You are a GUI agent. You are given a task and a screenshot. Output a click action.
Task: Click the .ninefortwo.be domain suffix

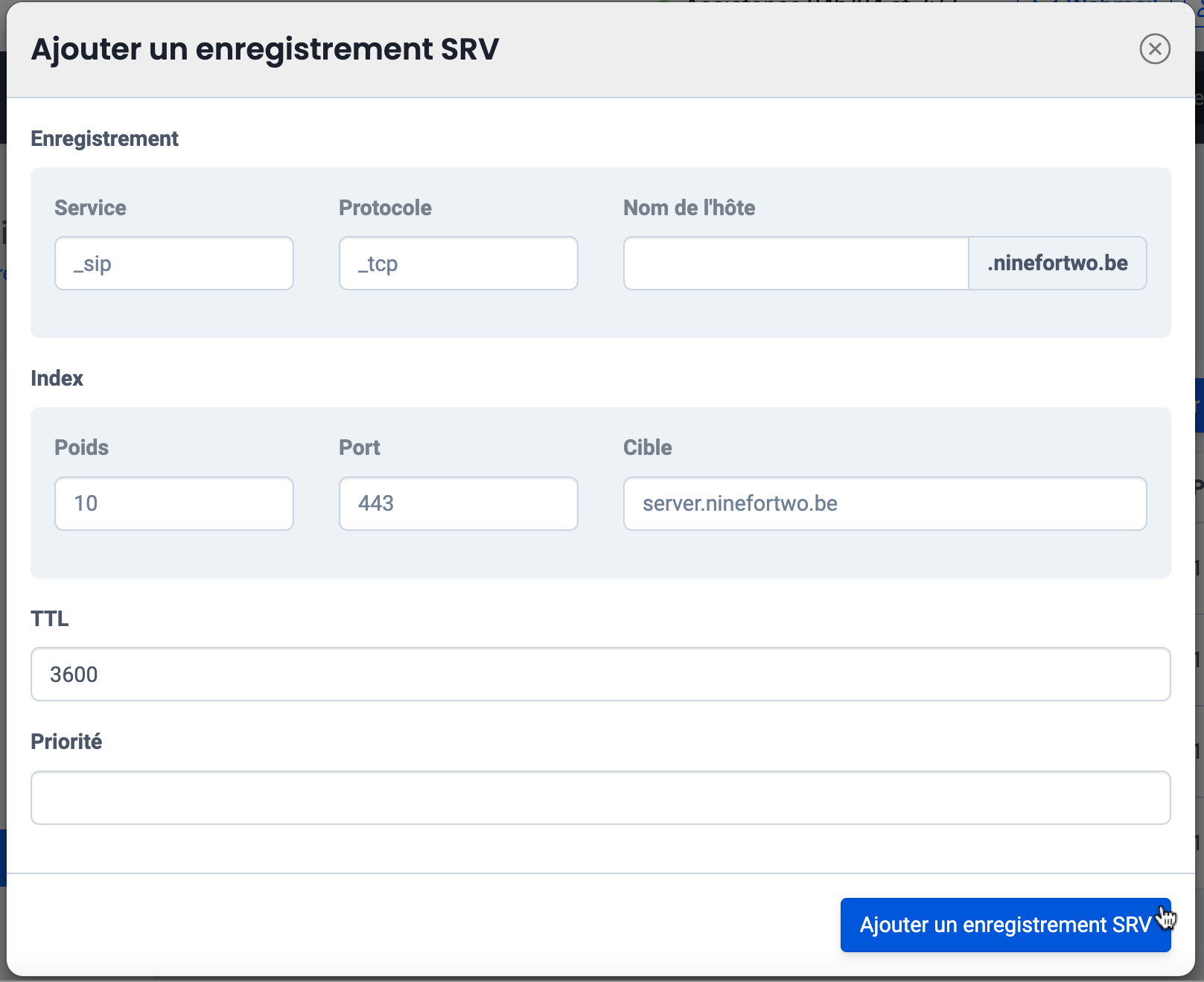tap(1057, 264)
